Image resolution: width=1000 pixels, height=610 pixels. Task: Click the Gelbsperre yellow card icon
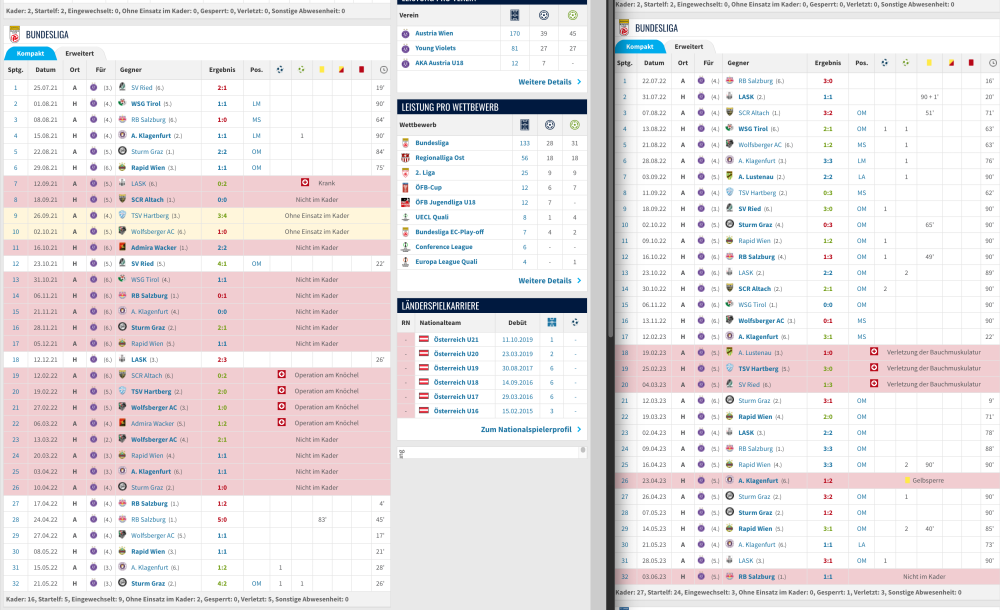coord(906,480)
